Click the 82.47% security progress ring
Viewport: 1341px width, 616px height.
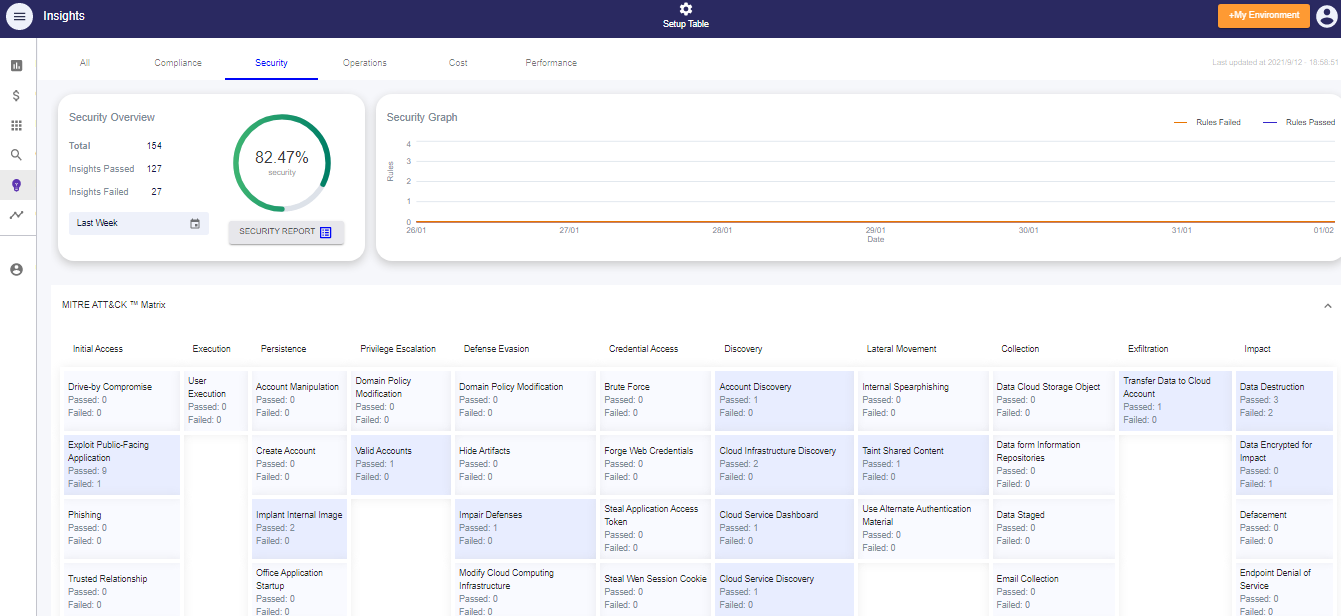pos(282,163)
